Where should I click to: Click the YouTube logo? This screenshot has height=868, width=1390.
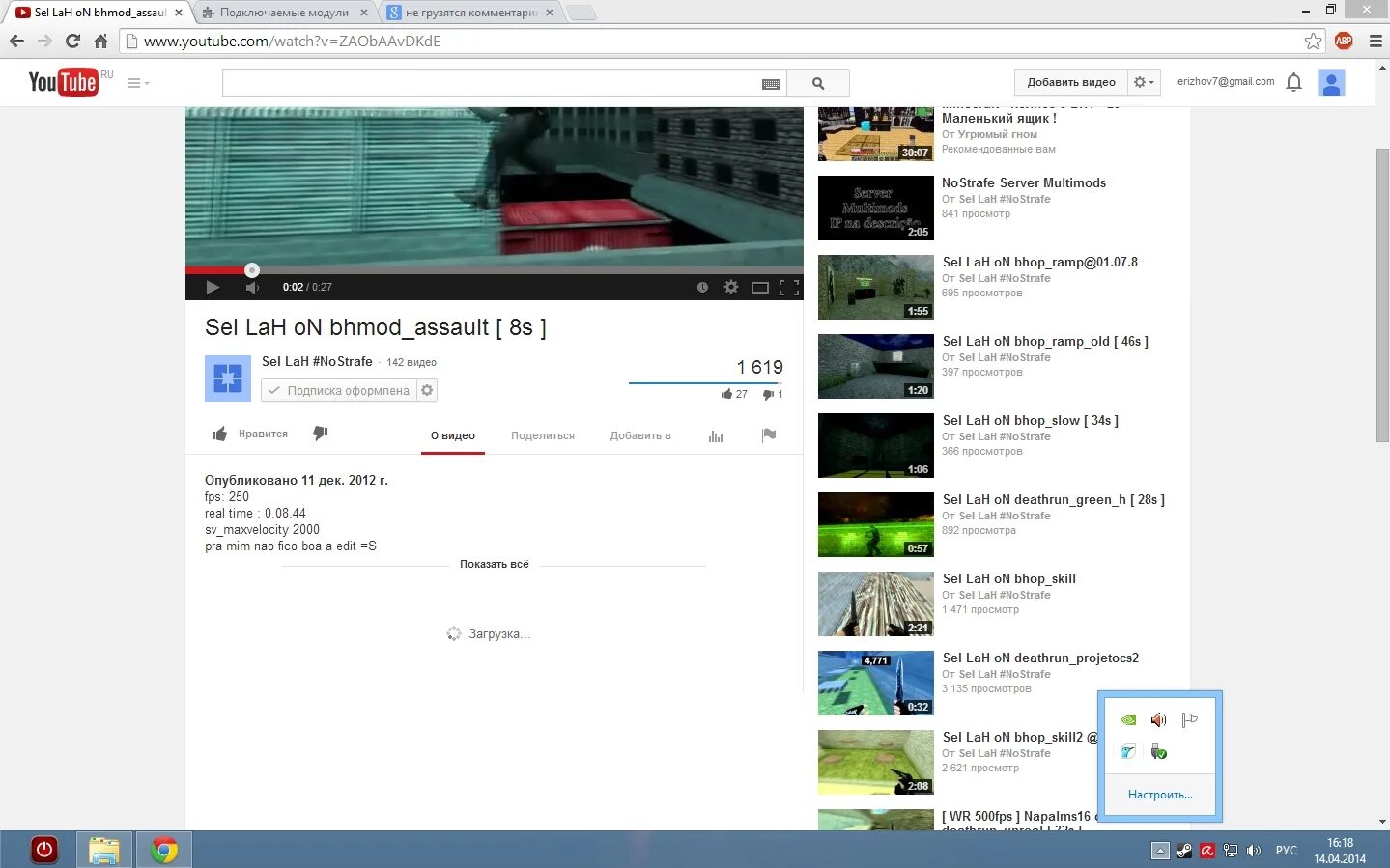[x=63, y=82]
